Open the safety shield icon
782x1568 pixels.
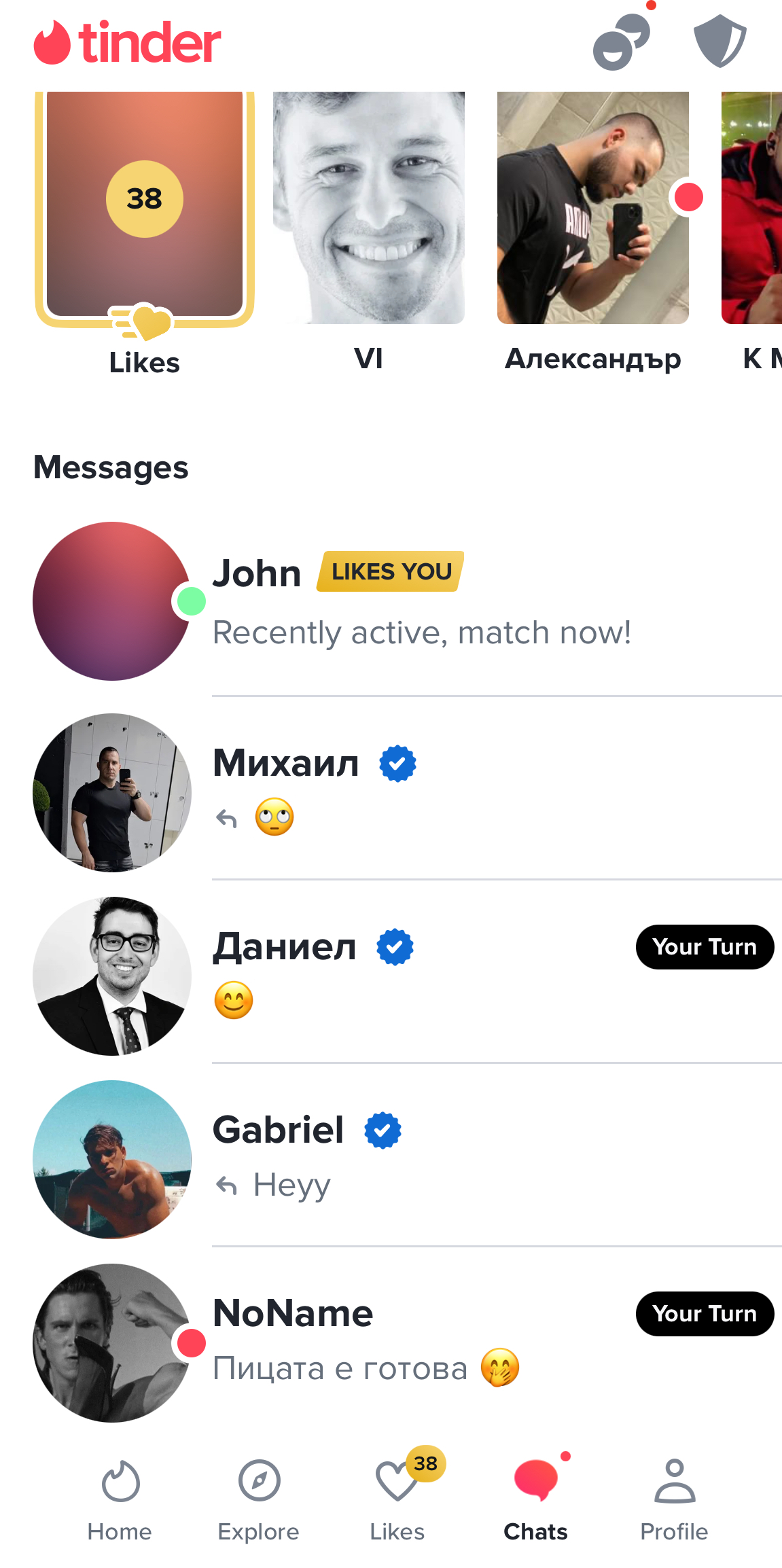pos(720,41)
